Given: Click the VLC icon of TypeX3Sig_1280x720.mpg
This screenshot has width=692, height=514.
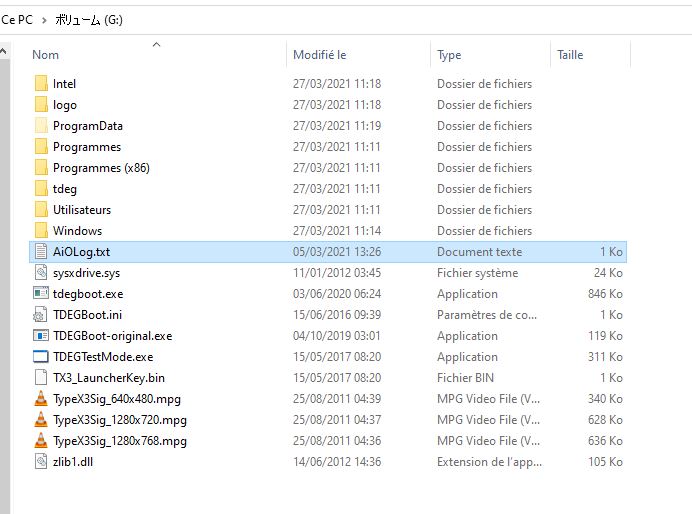Looking at the screenshot, I should [41, 420].
